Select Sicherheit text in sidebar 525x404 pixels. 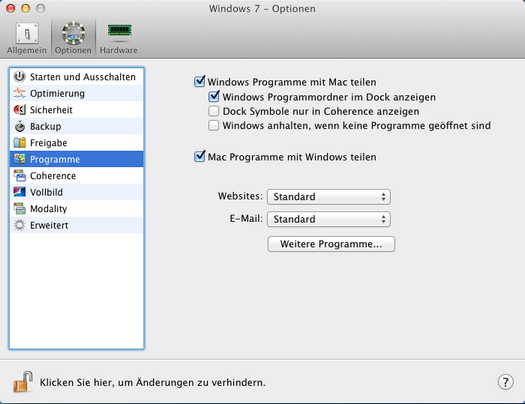coord(51,110)
